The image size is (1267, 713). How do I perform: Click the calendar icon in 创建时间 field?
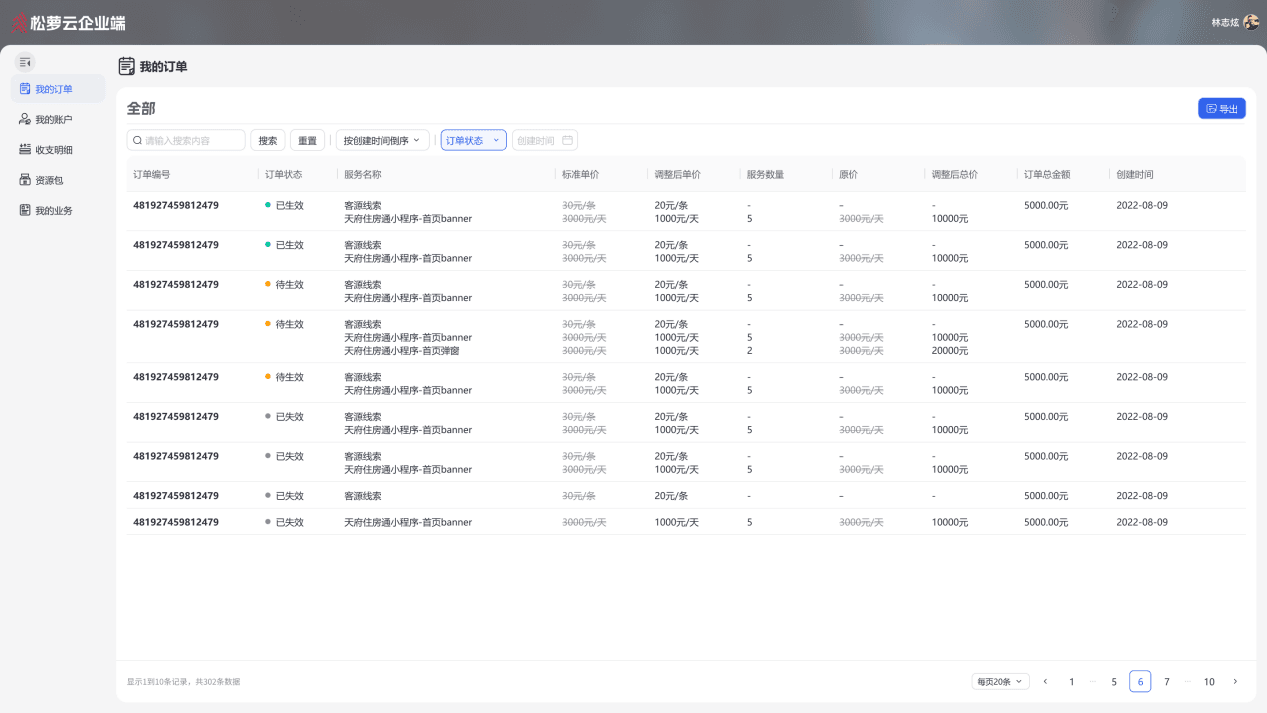(567, 141)
